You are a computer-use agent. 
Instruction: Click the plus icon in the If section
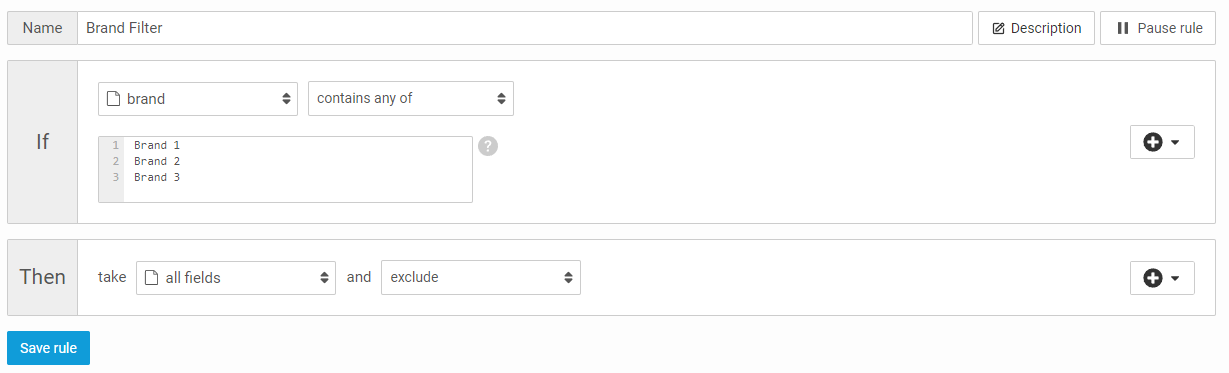1152,142
